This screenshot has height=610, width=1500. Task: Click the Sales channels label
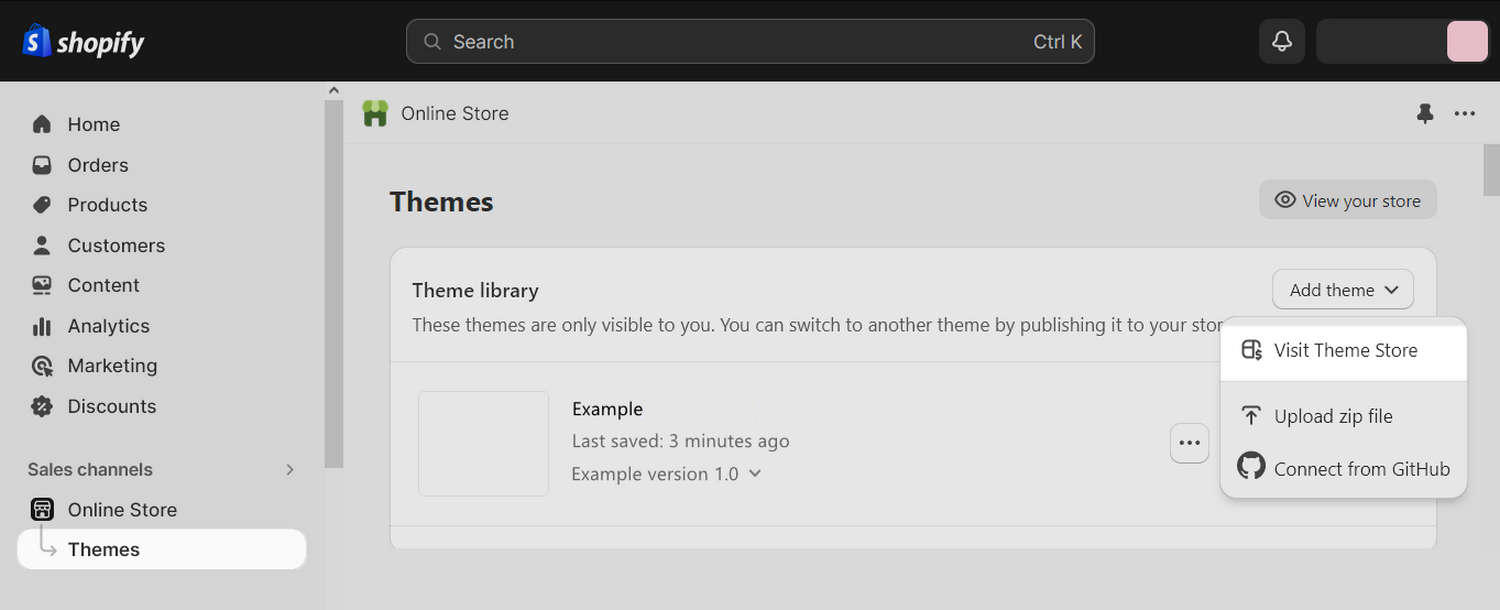[x=90, y=469]
